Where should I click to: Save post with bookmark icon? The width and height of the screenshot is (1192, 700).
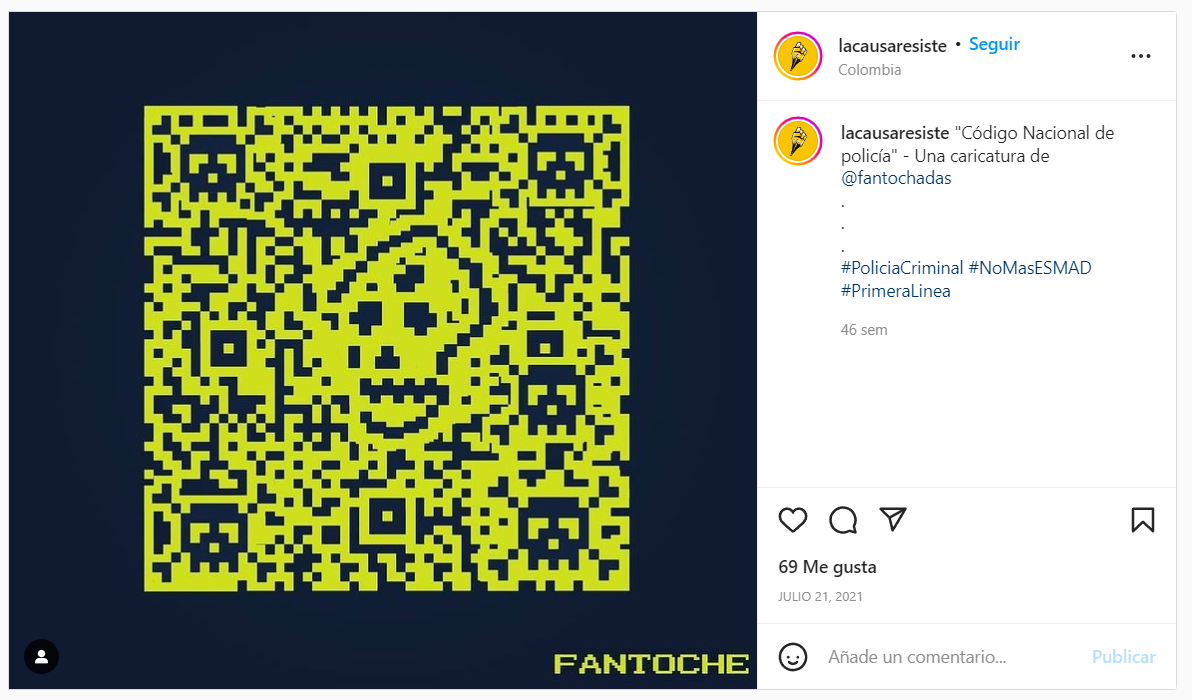click(x=1143, y=520)
